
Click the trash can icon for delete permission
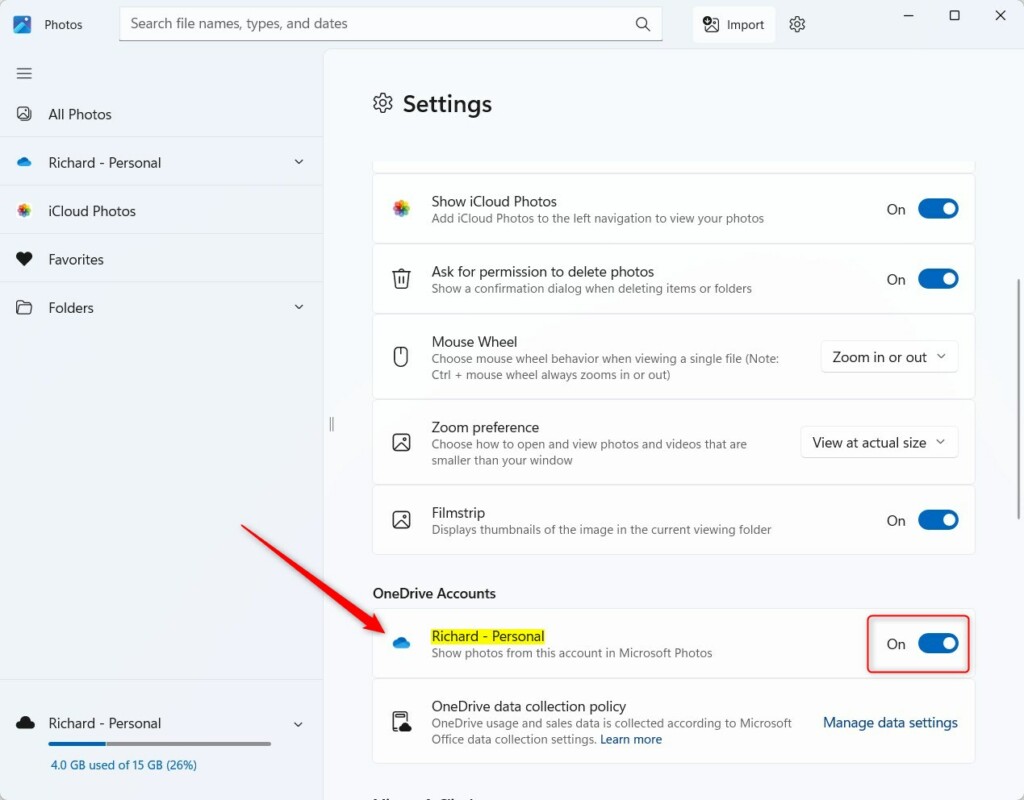point(401,279)
